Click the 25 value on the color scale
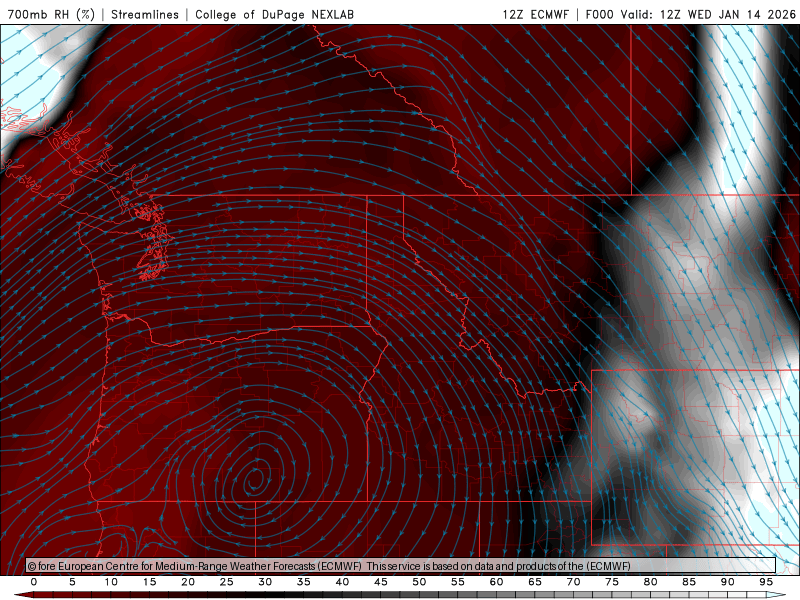This screenshot has height=600, width=800. (227, 582)
